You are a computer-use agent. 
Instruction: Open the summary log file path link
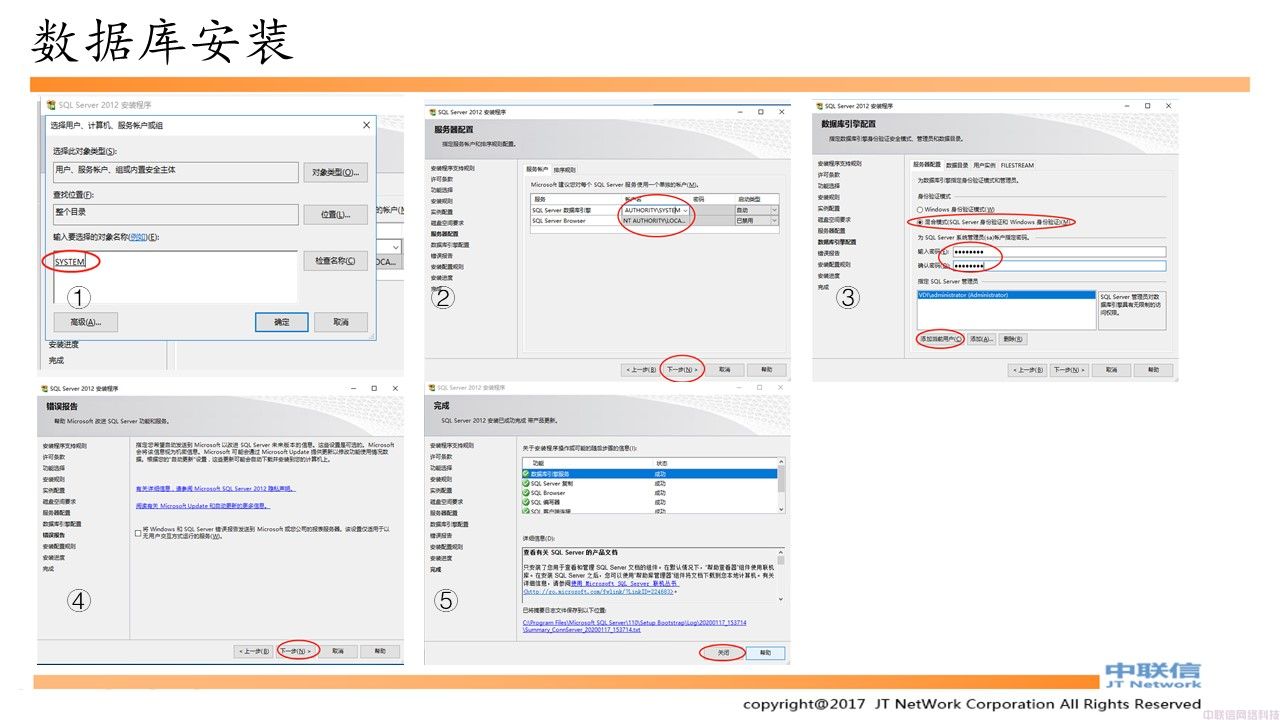click(634, 626)
